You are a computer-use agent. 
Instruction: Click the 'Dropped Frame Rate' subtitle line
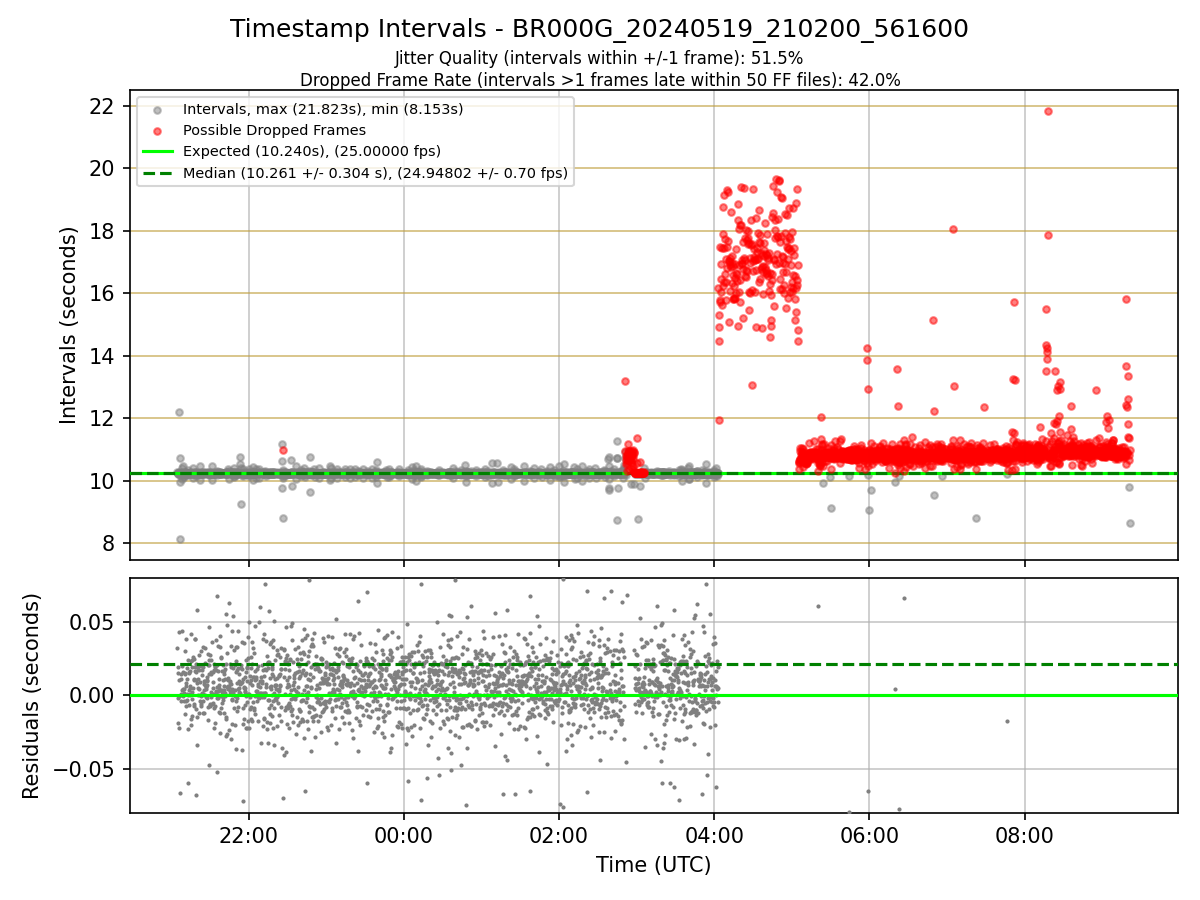click(600, 80)
